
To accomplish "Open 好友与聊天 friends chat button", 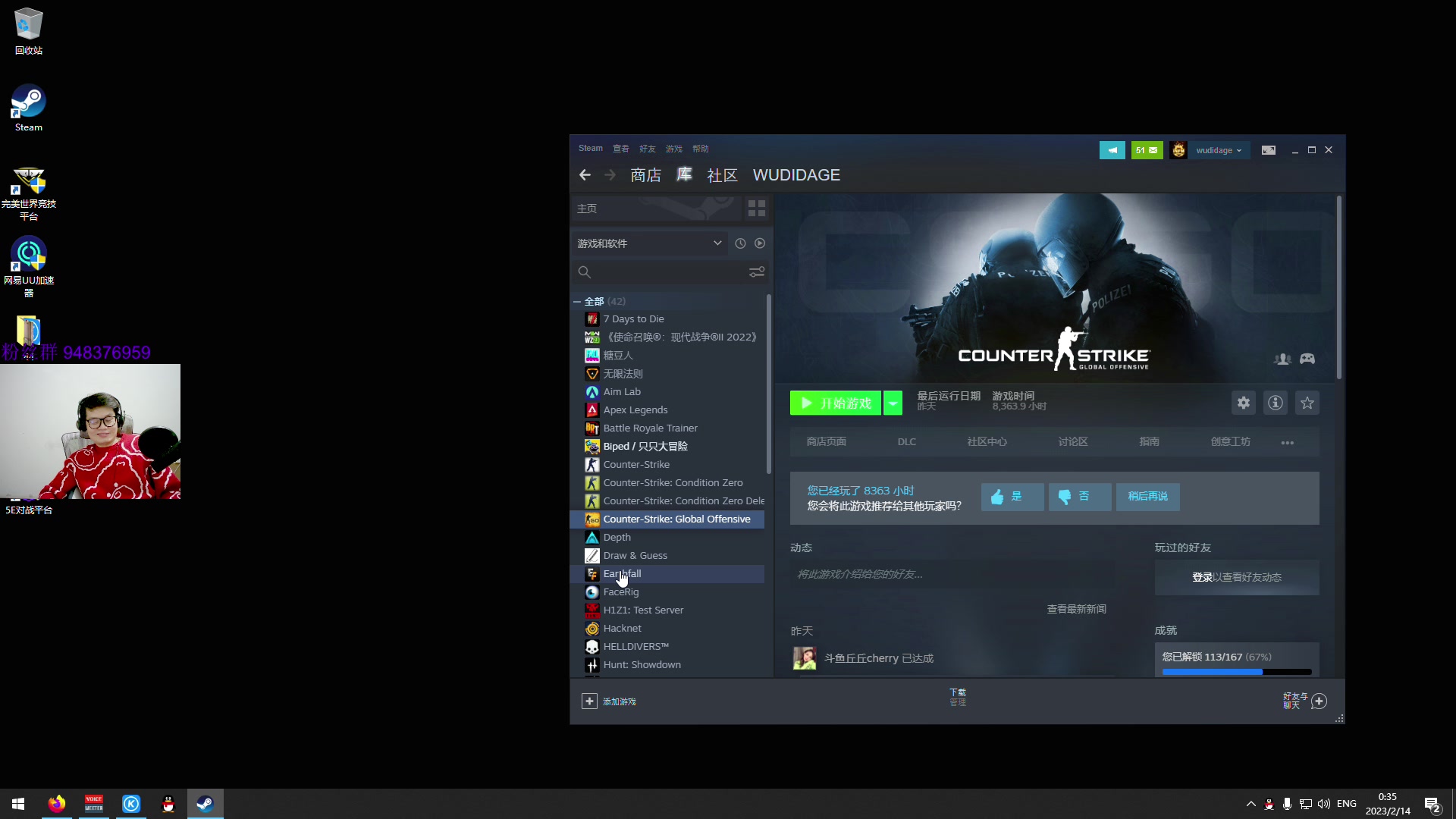I will click(x=1304, y=701).
